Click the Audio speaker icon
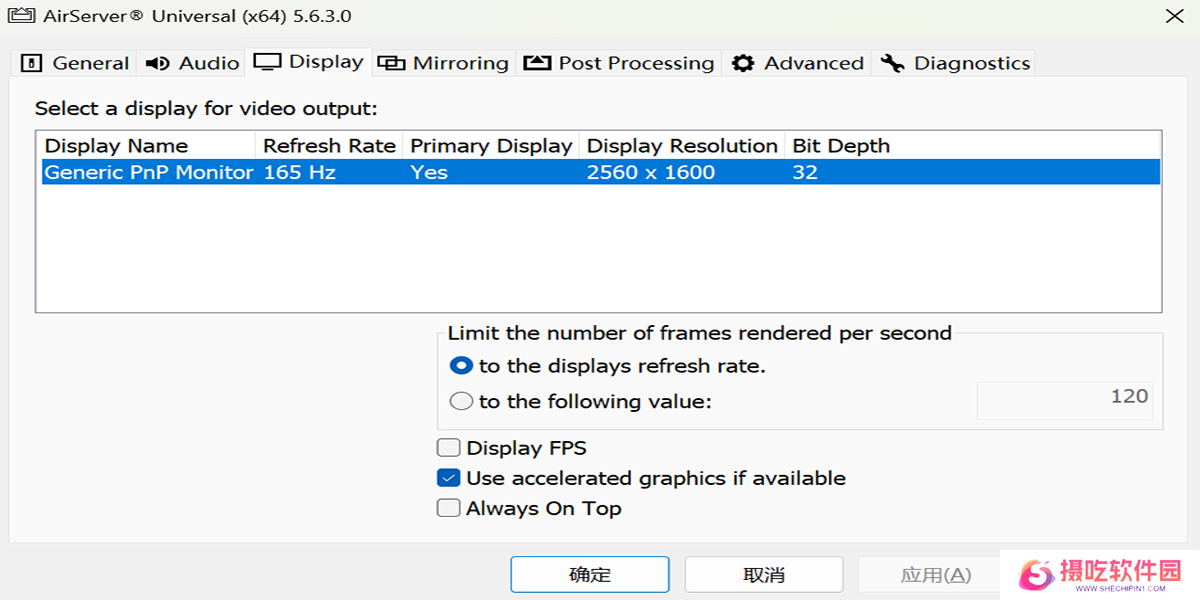 point(157,64)
